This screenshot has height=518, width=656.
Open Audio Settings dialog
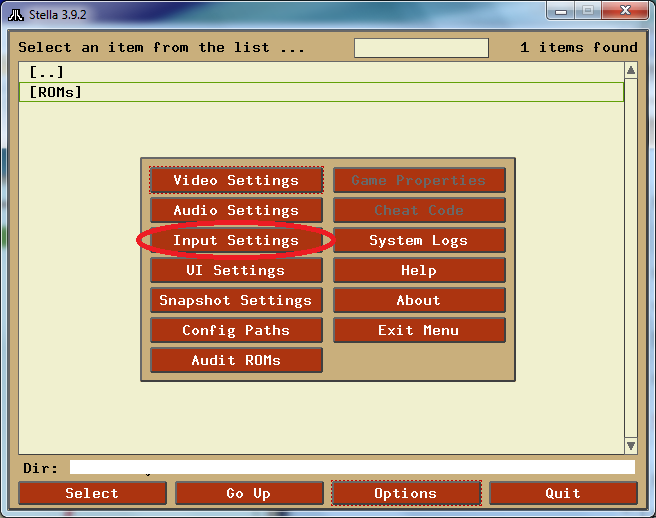(236, 210)
